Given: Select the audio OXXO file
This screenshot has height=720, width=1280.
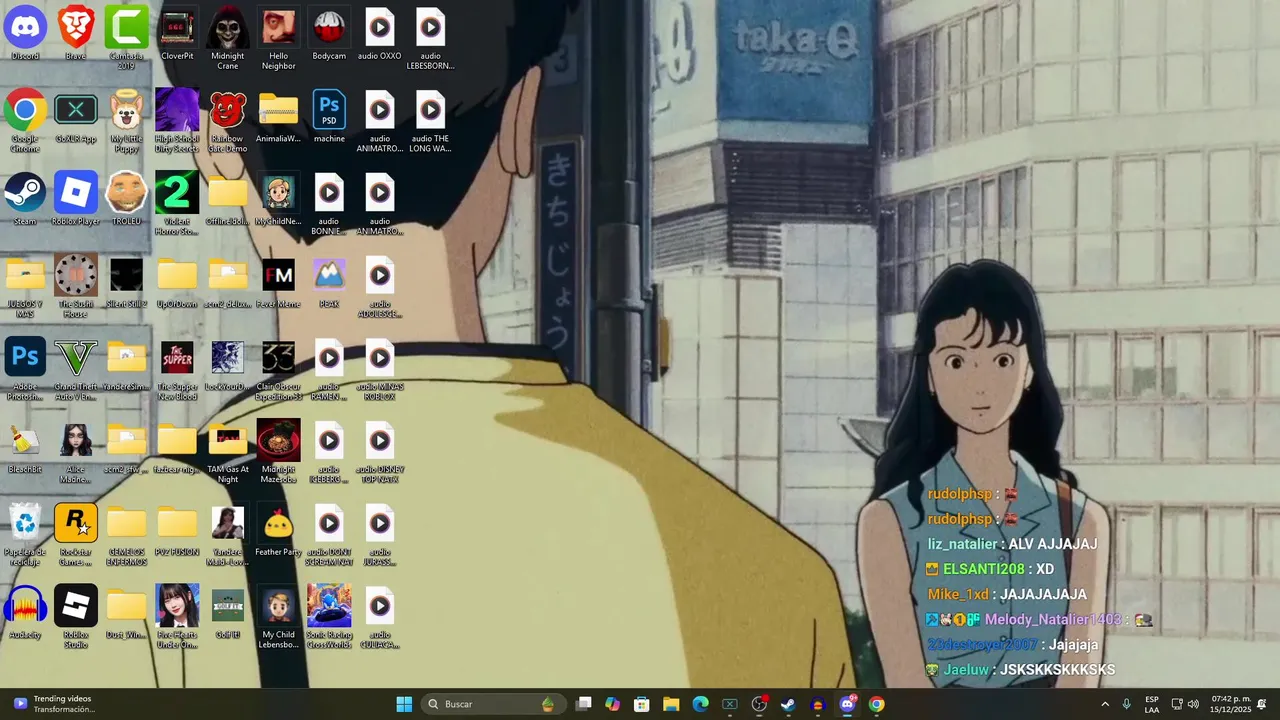Looking at the screenshot, I should coord(379,34).
